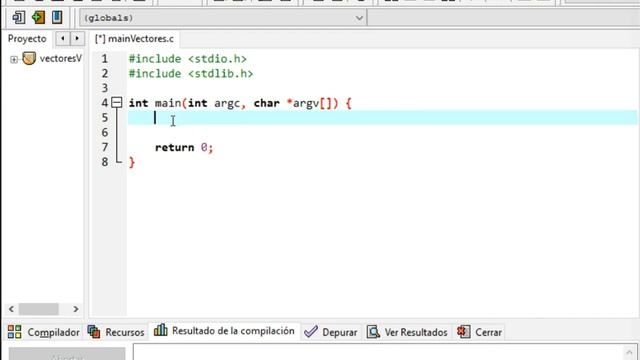
Task: Select the mainVectores.c editor tab
Action: tap(134, 39)
